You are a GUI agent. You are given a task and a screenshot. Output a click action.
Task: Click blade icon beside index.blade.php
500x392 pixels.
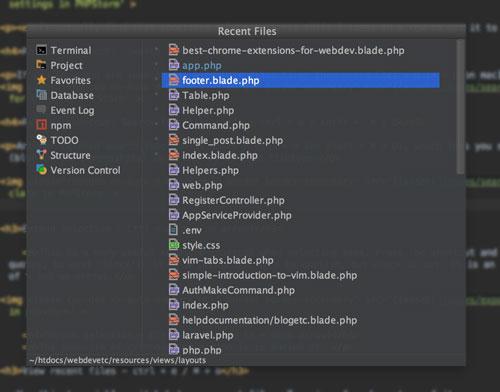tap(174, 155)
